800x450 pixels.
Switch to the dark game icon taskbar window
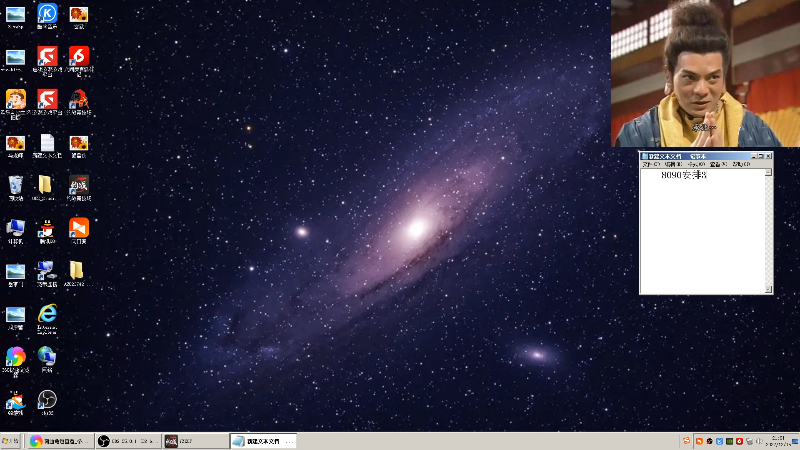[196, 441]
